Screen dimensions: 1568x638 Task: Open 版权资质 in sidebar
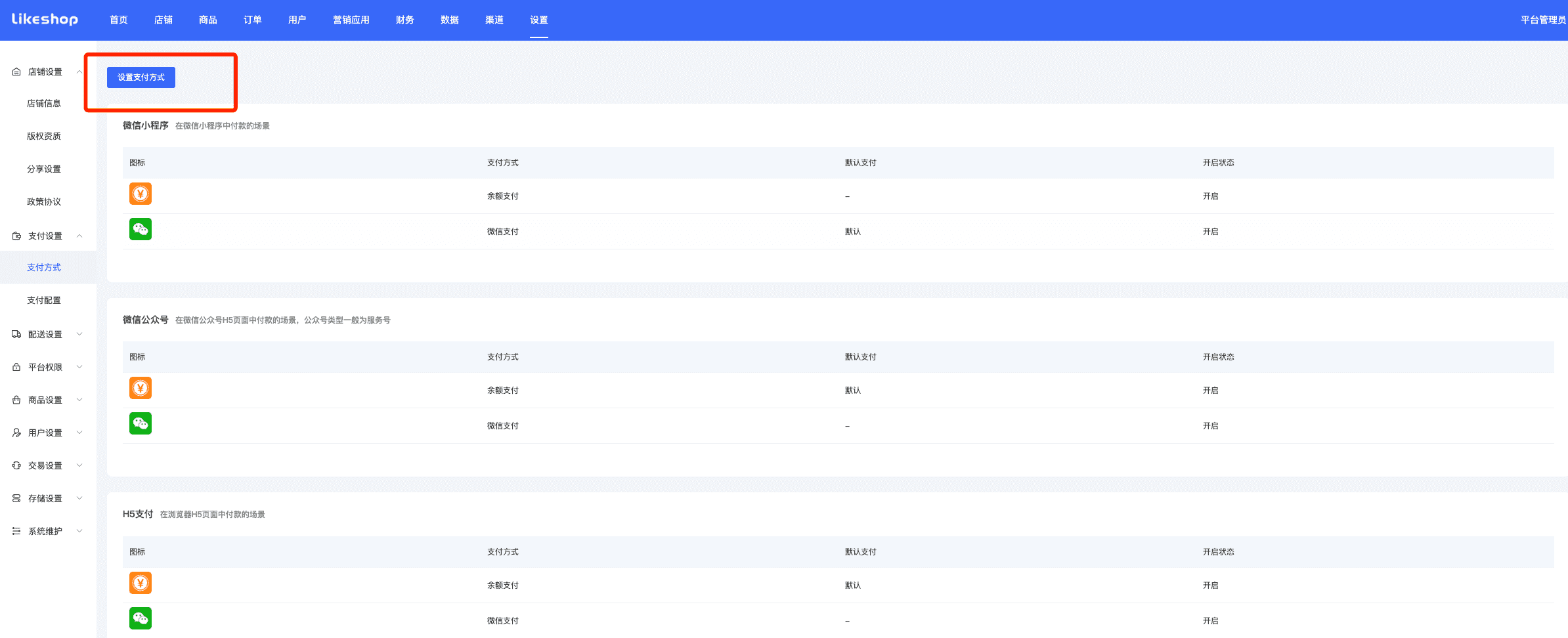(44, 136)
